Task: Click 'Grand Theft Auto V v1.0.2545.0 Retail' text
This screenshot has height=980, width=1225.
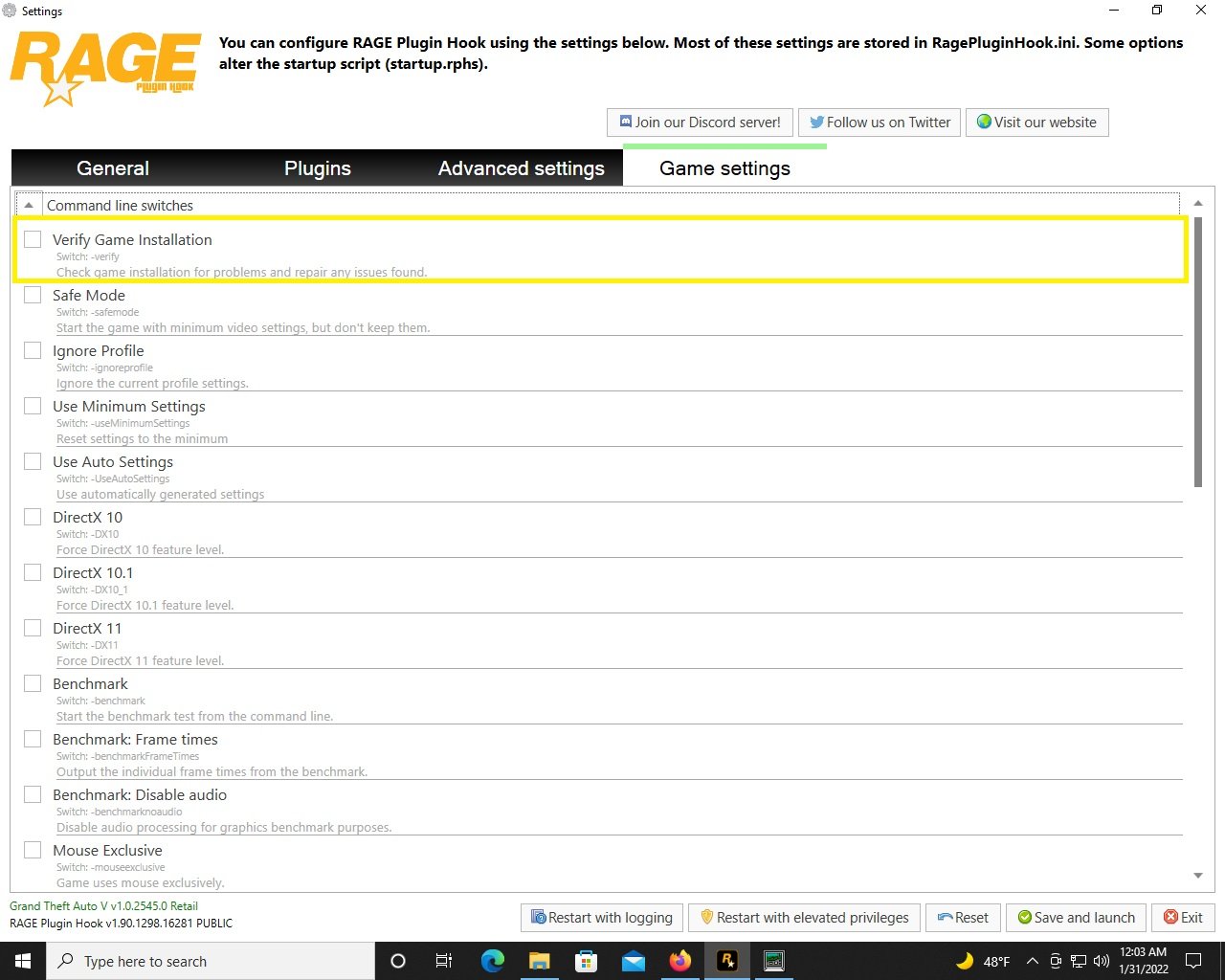Action: tap(103, 906)
